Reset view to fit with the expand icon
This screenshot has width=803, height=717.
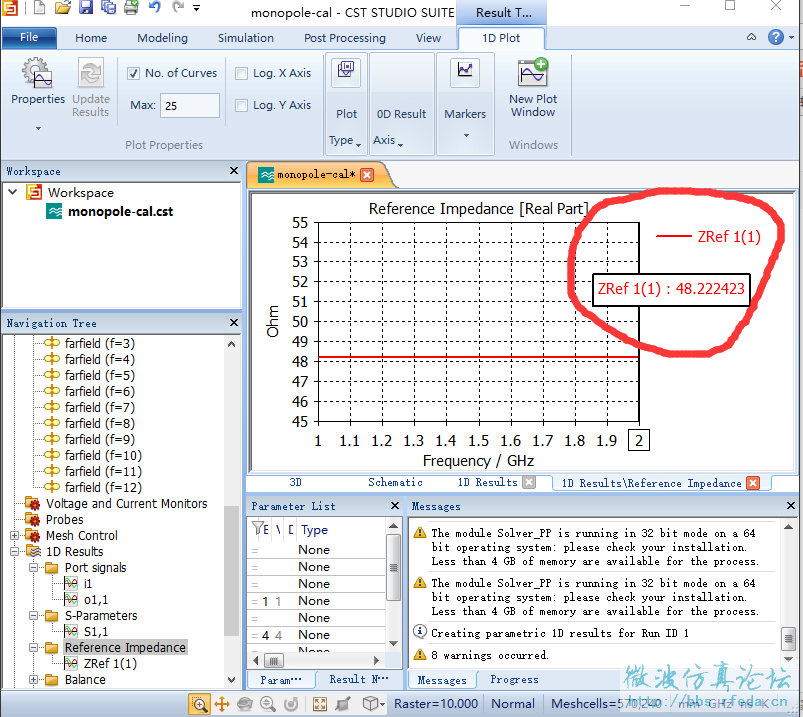coord(320,704)
